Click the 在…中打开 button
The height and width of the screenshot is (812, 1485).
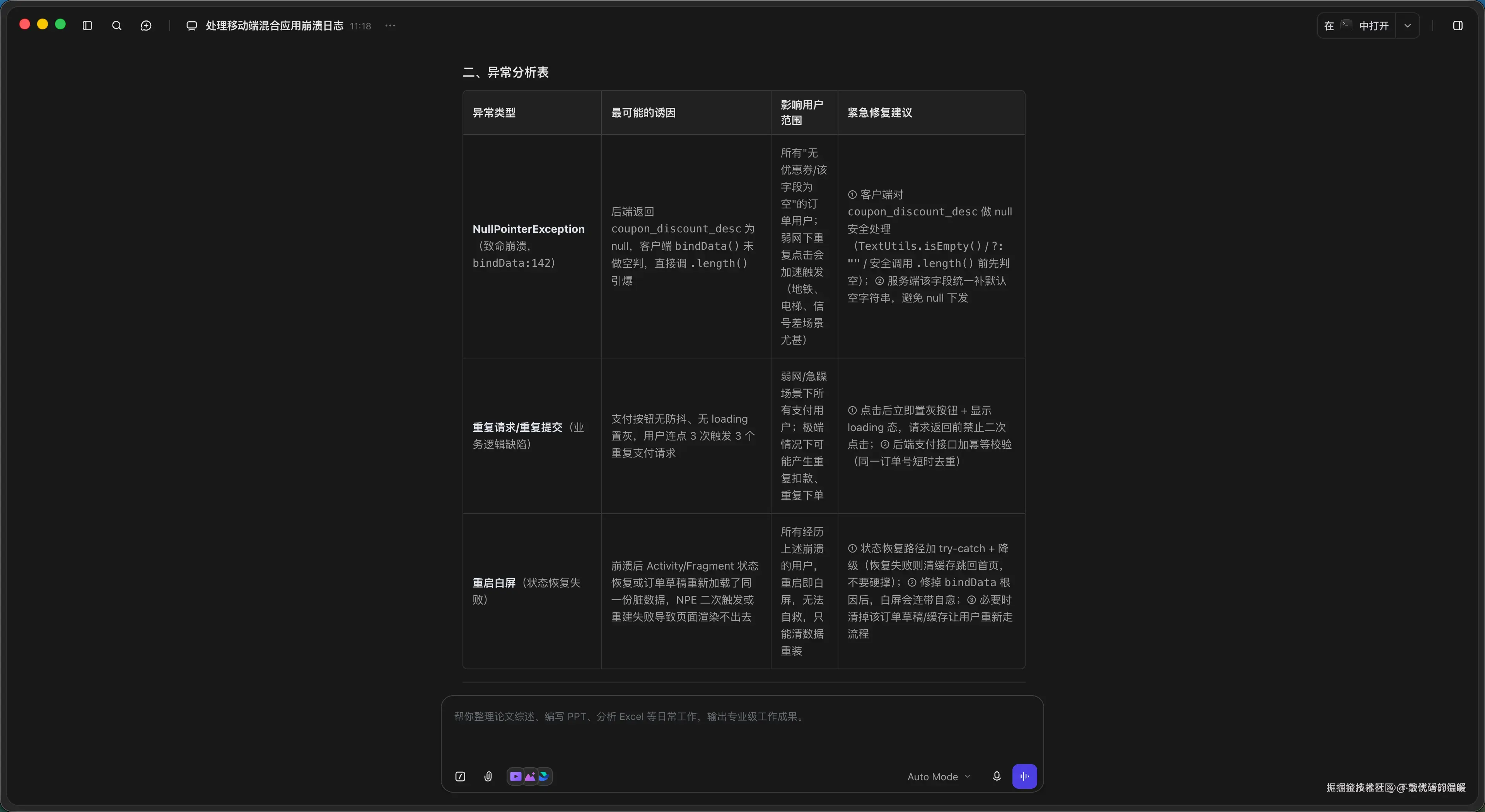pyautogui.click(x=1357, y=26)
